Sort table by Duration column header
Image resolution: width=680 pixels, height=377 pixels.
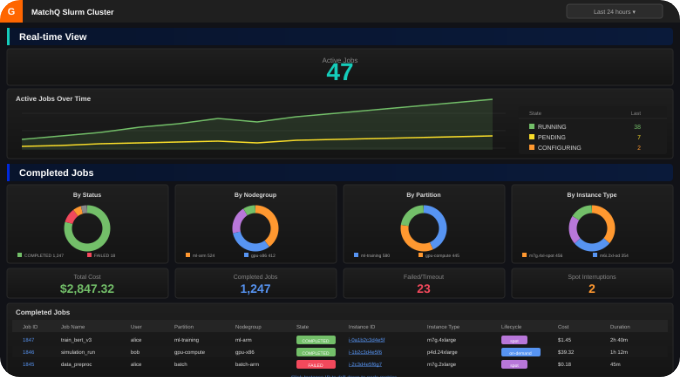620,327
